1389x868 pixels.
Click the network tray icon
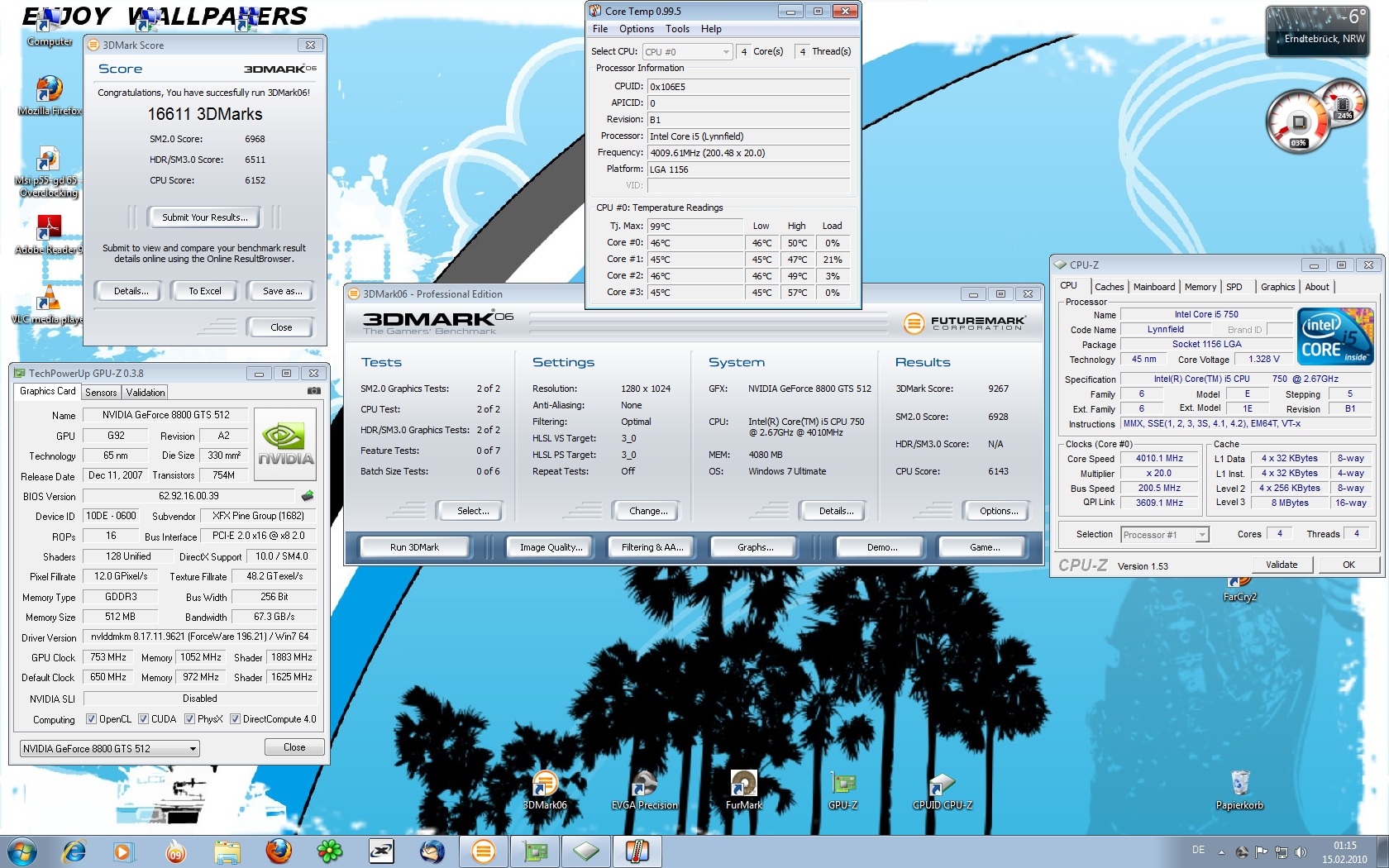(x=1281, y=852)
